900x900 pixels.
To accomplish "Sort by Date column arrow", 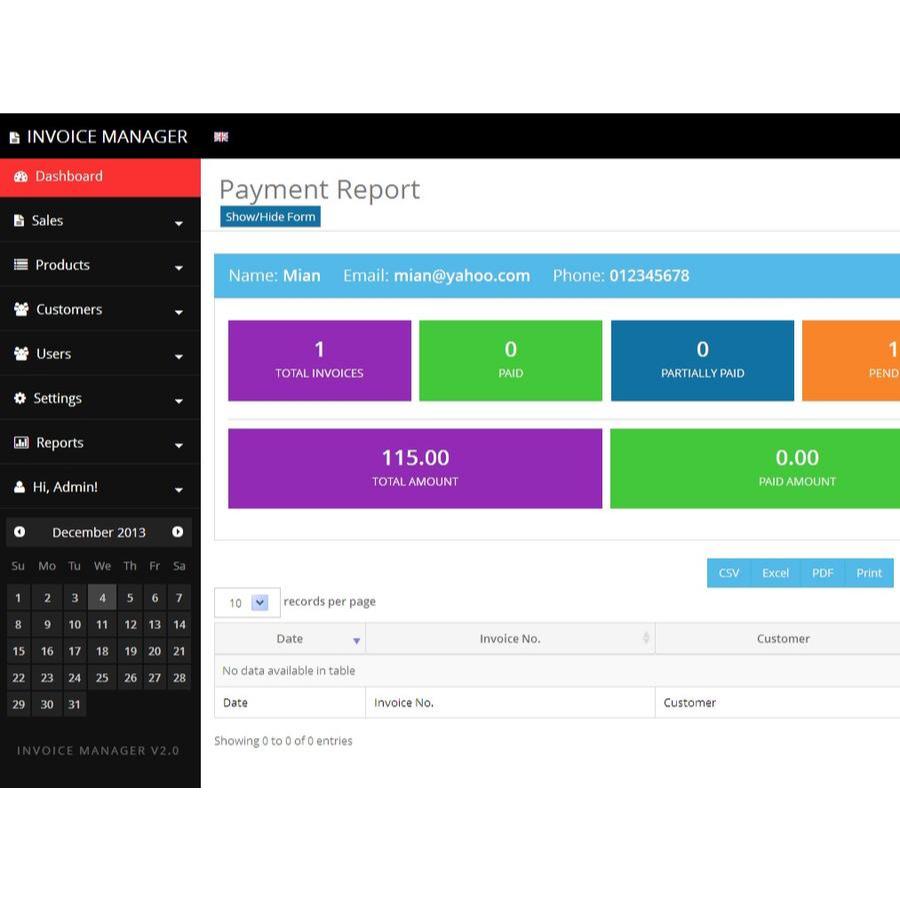I will coord(356,641).
